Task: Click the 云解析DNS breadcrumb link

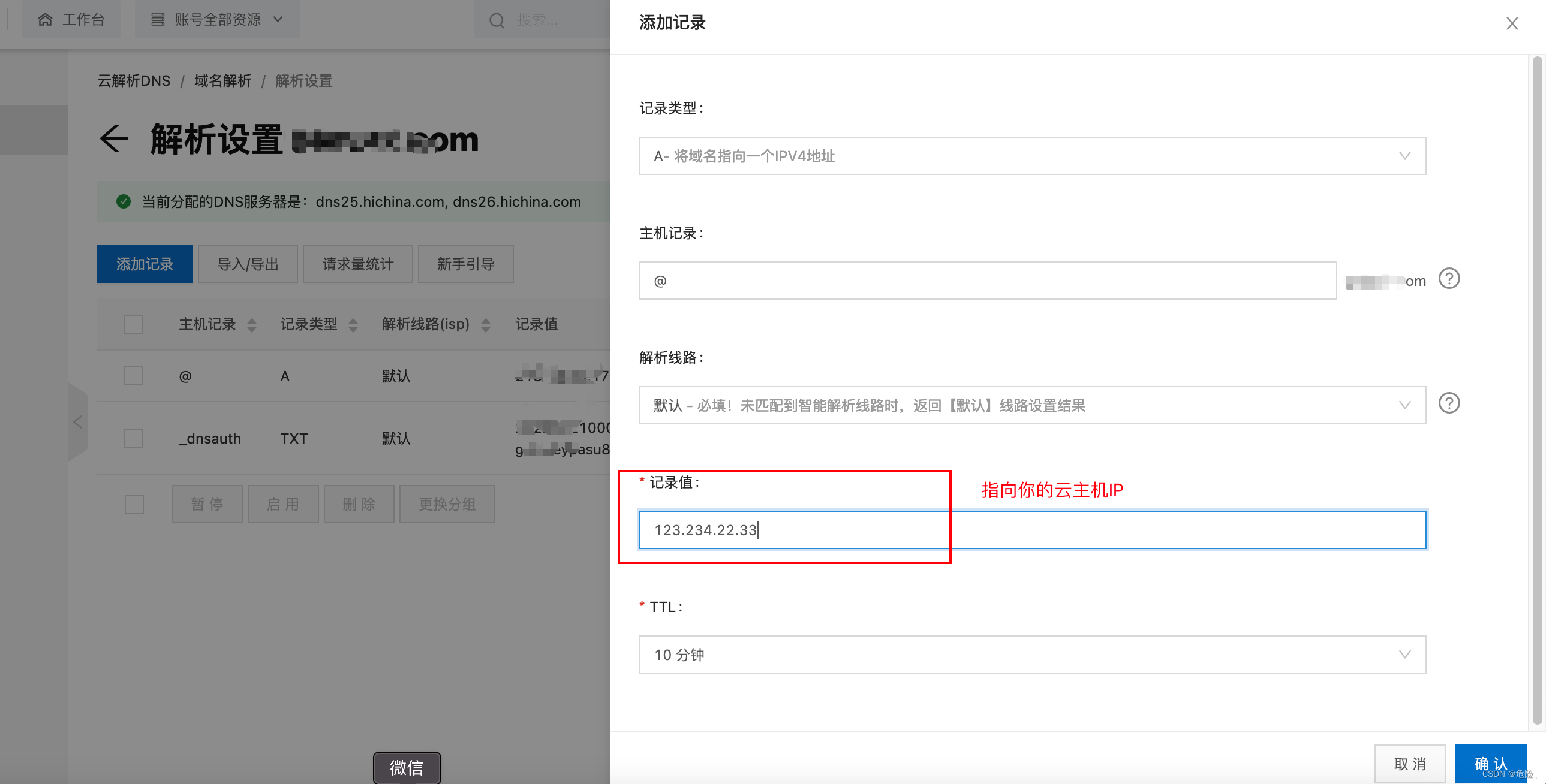Action: point(134,80)
